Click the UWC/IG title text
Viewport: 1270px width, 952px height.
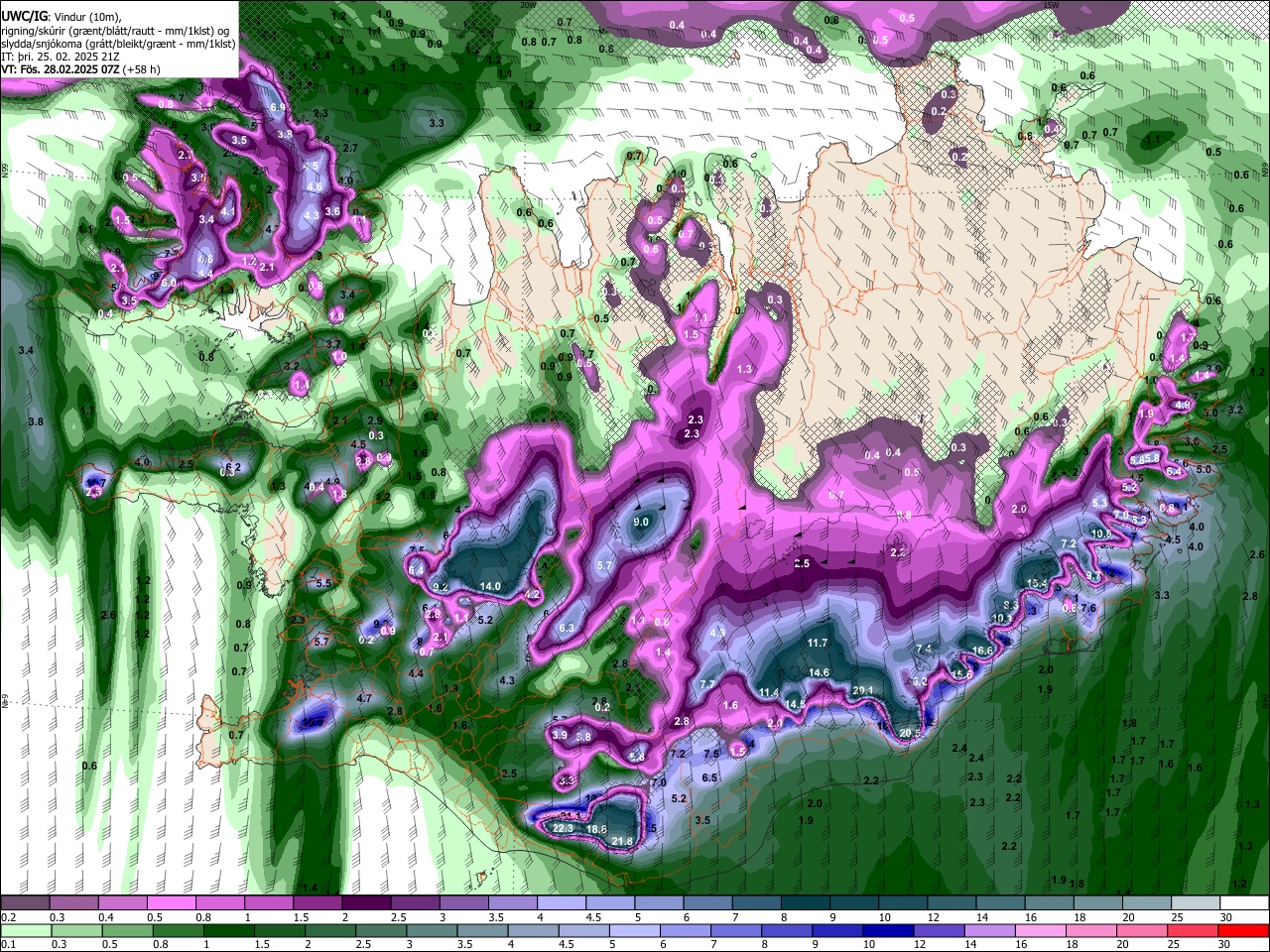24,16
